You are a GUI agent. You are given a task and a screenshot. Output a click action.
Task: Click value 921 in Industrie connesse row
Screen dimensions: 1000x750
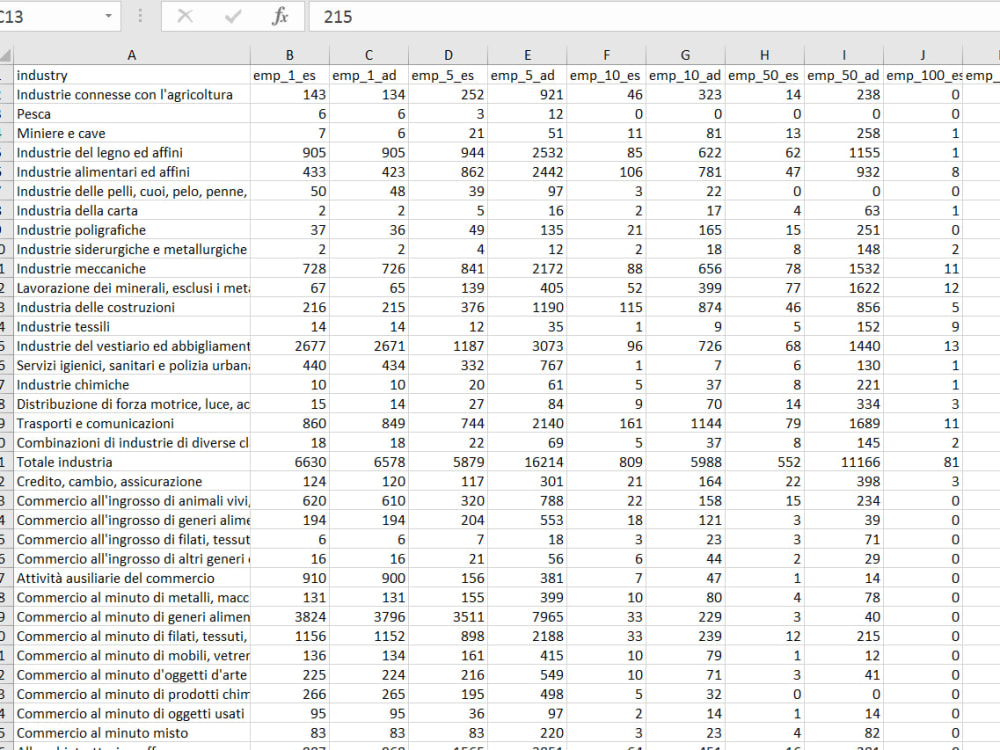[x=527, y=94]
